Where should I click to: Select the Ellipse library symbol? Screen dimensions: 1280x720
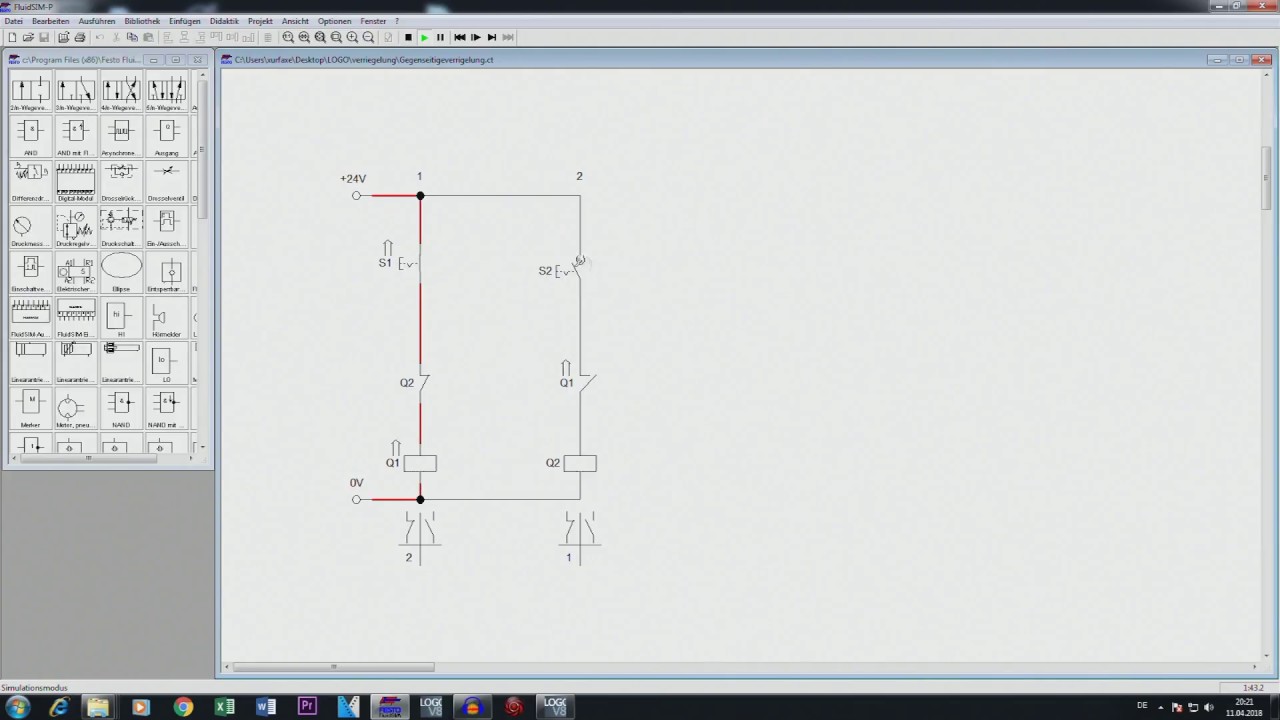tap(120, 274)
